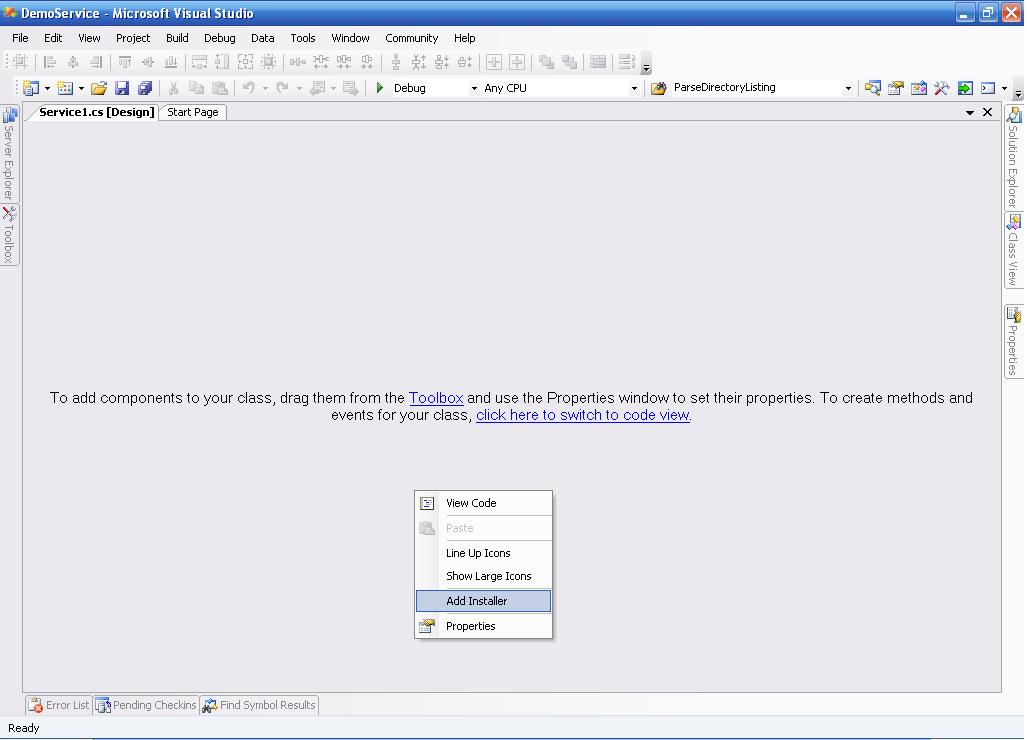This screenshot has width=1027, height=740.
Task: Click the Send to Back icon
Action: pos(569,62)
